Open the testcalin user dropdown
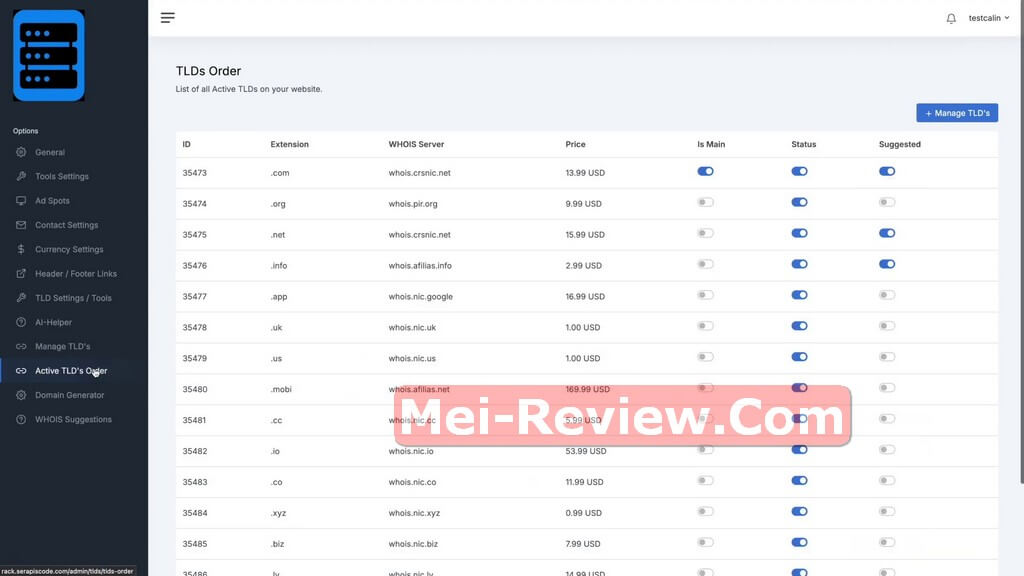Screen dimensions: 1024x576 click(x=988, y=18)
